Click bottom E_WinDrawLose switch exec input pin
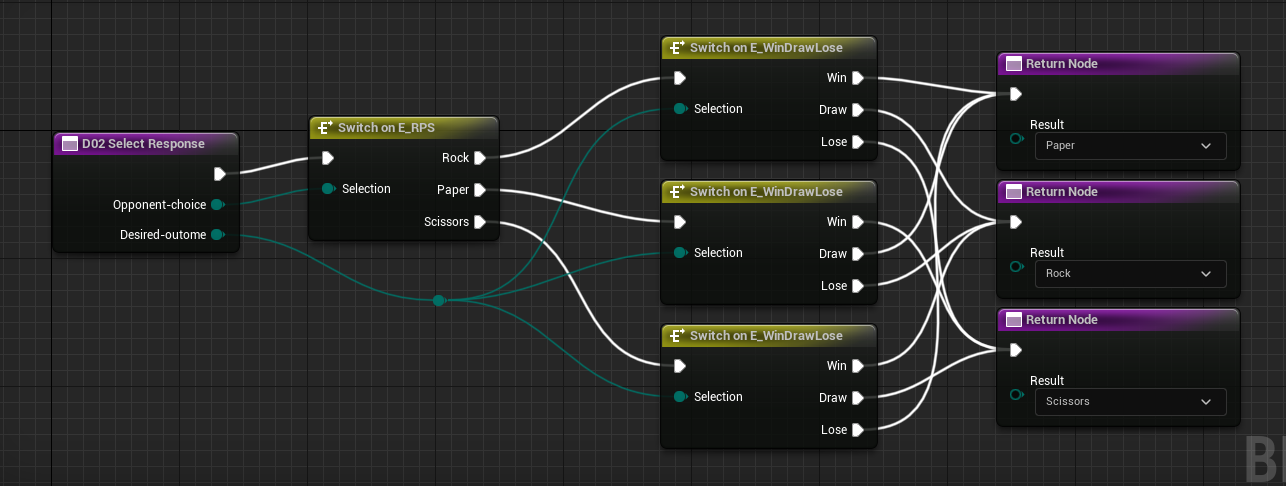The width and height of the screenshot is (1286, 486). 679,366
